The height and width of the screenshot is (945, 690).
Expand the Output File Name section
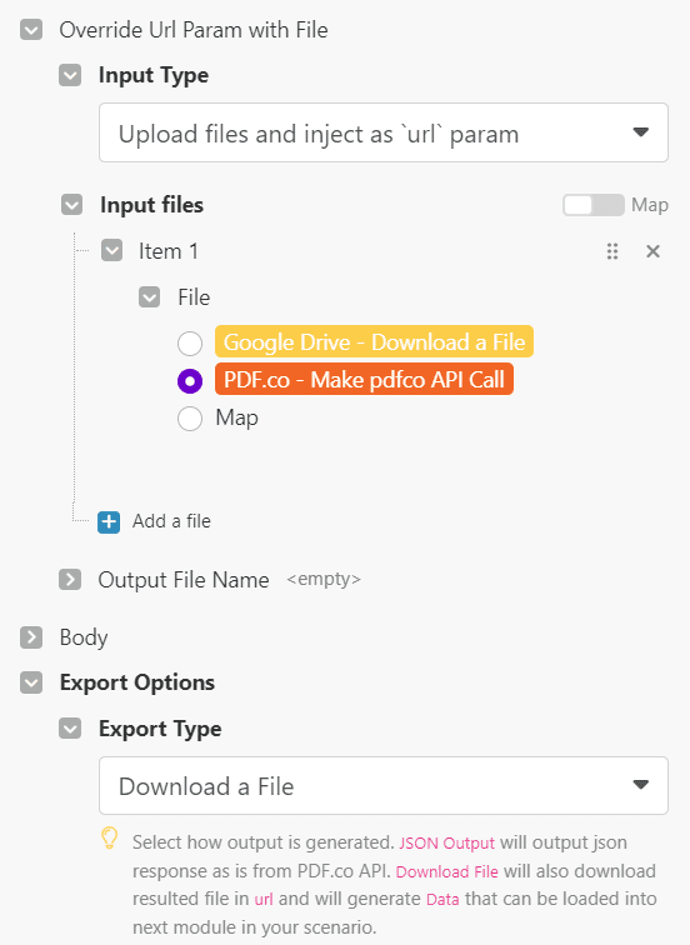coord(69,579)
